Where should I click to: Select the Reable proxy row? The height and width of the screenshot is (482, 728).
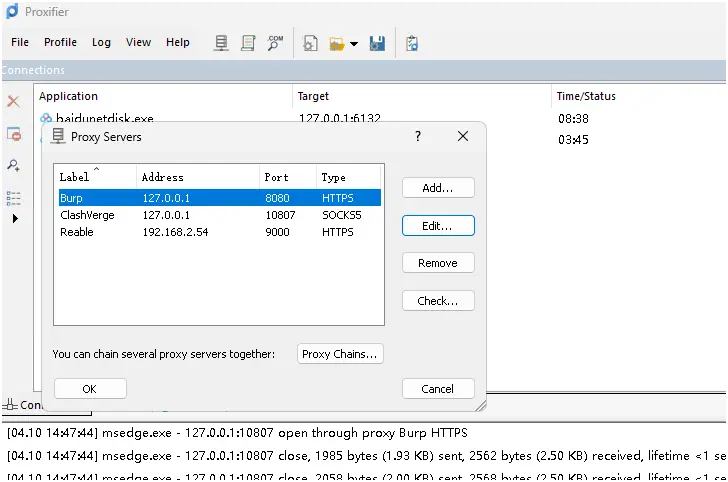coord(220,232)
